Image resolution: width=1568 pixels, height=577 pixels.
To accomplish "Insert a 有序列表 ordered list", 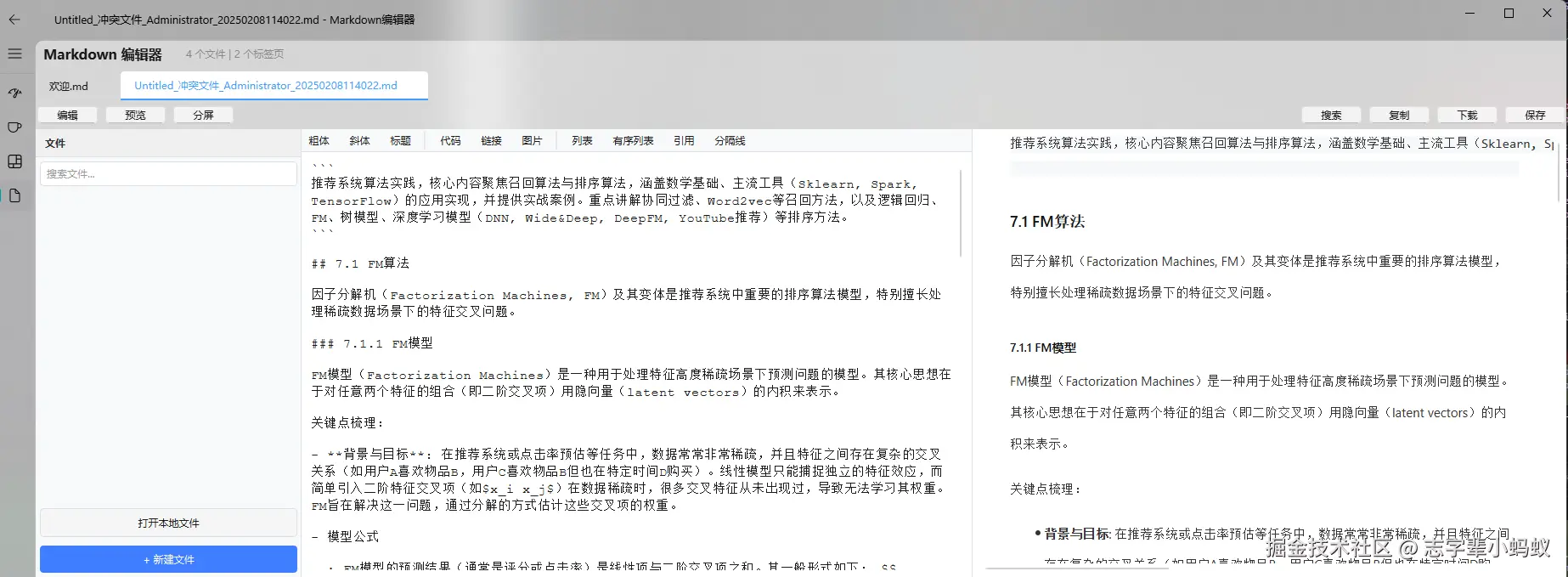I will coord(633,141).
